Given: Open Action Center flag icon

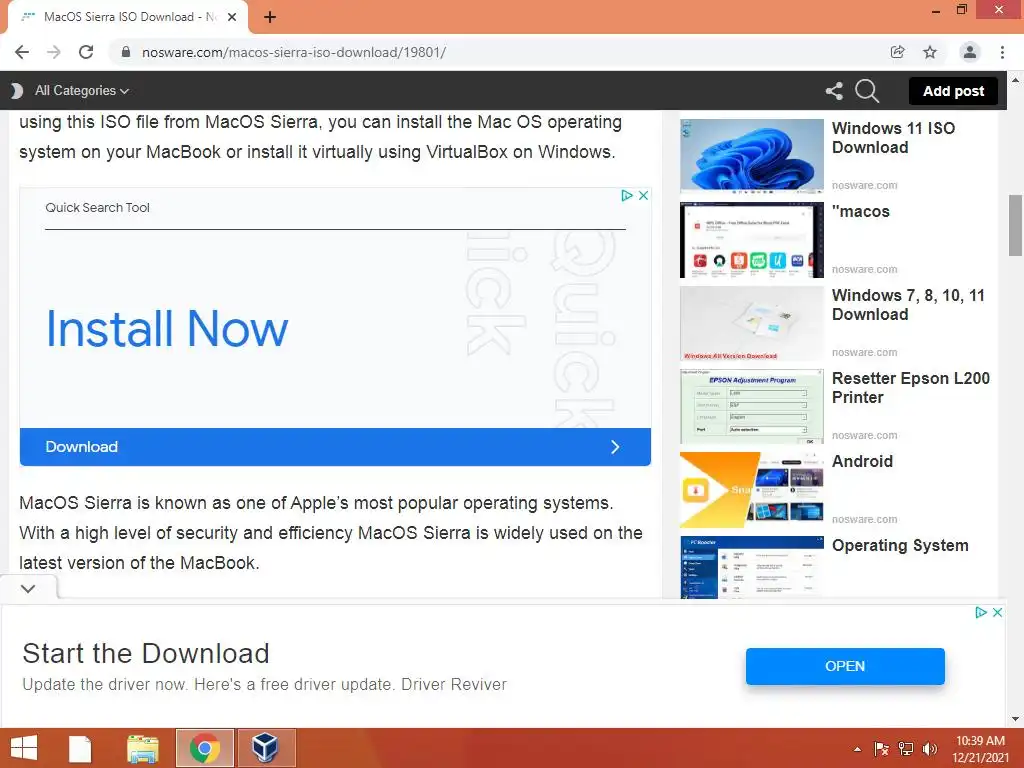Looking at the screenshot, I should (x=881, y=749).
